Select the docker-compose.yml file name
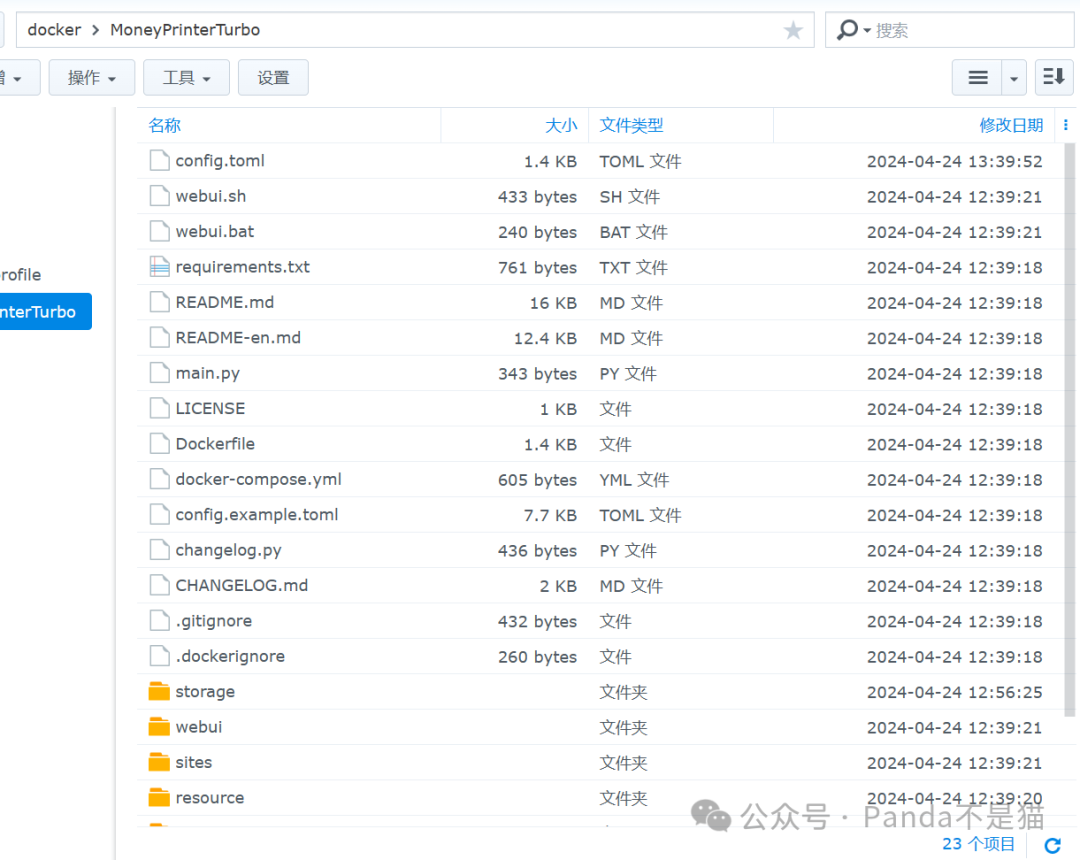Image resolution: width=1080 pixels, height=860 pixels. point(258,479)
